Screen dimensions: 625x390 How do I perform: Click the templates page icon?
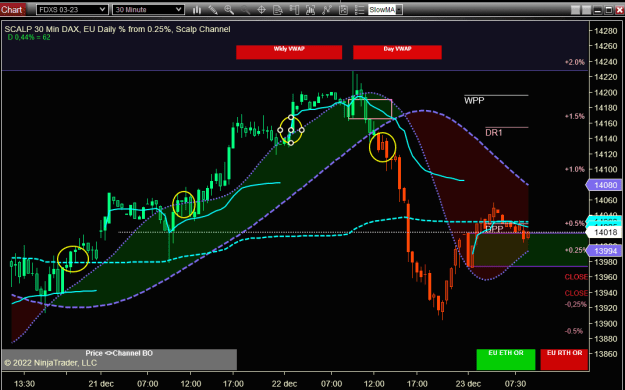(x=343, y=10)
